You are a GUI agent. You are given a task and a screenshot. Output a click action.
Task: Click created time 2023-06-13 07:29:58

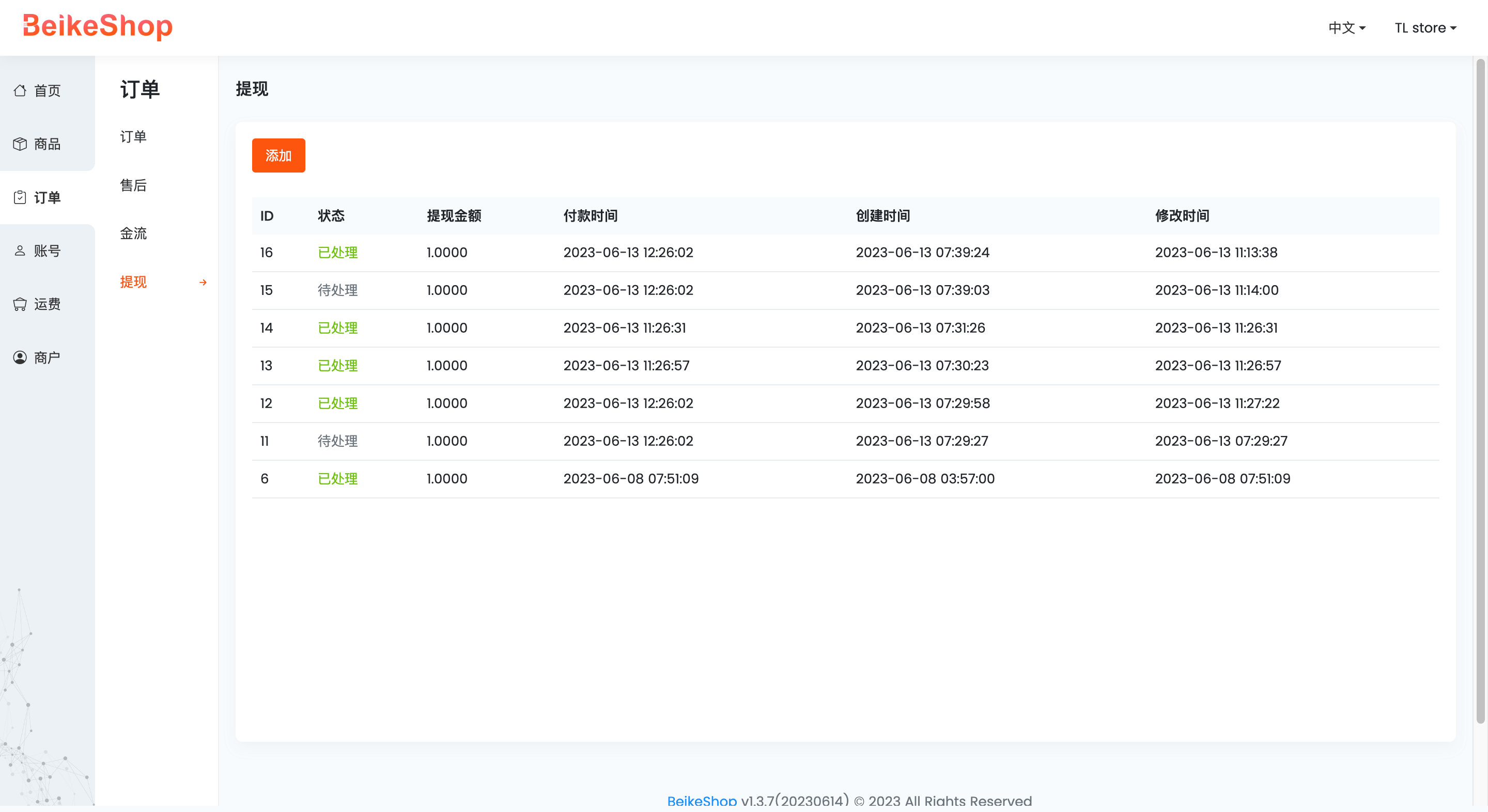tap(923, 403)
